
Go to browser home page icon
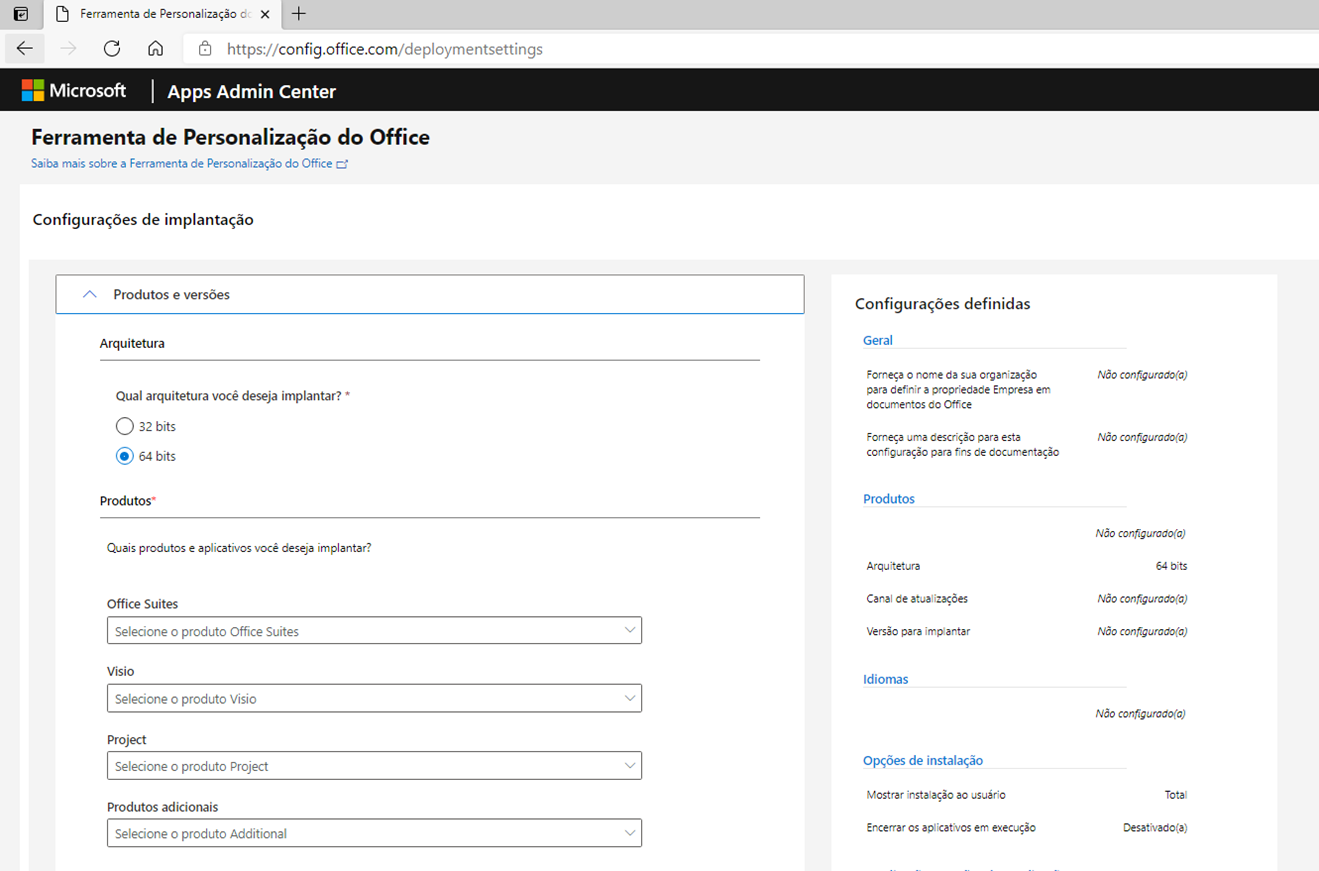[155, 48]
